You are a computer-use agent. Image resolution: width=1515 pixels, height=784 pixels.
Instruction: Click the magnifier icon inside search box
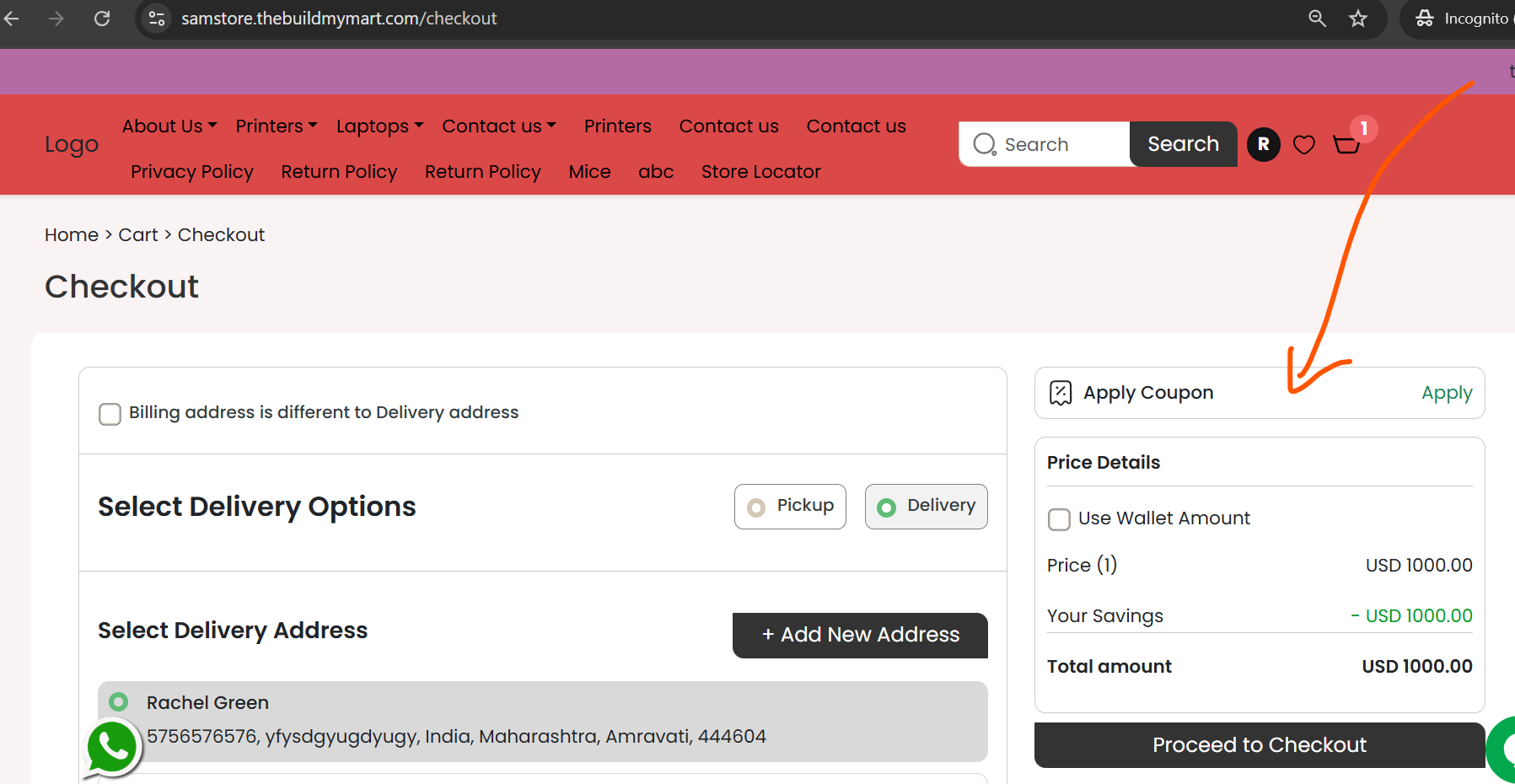(985, 144)
